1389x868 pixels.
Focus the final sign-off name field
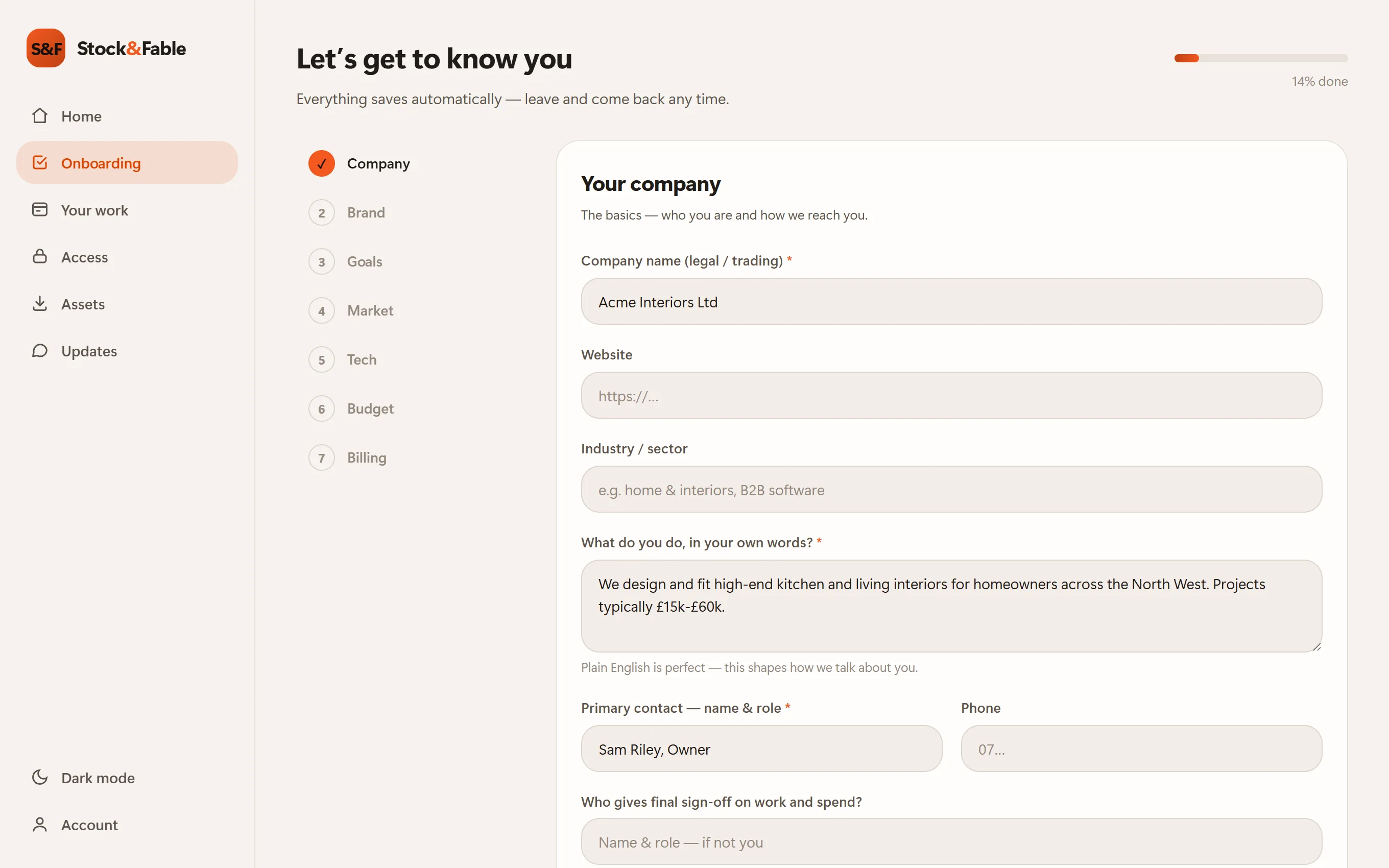pyautogui.click(x=951, y=842)
